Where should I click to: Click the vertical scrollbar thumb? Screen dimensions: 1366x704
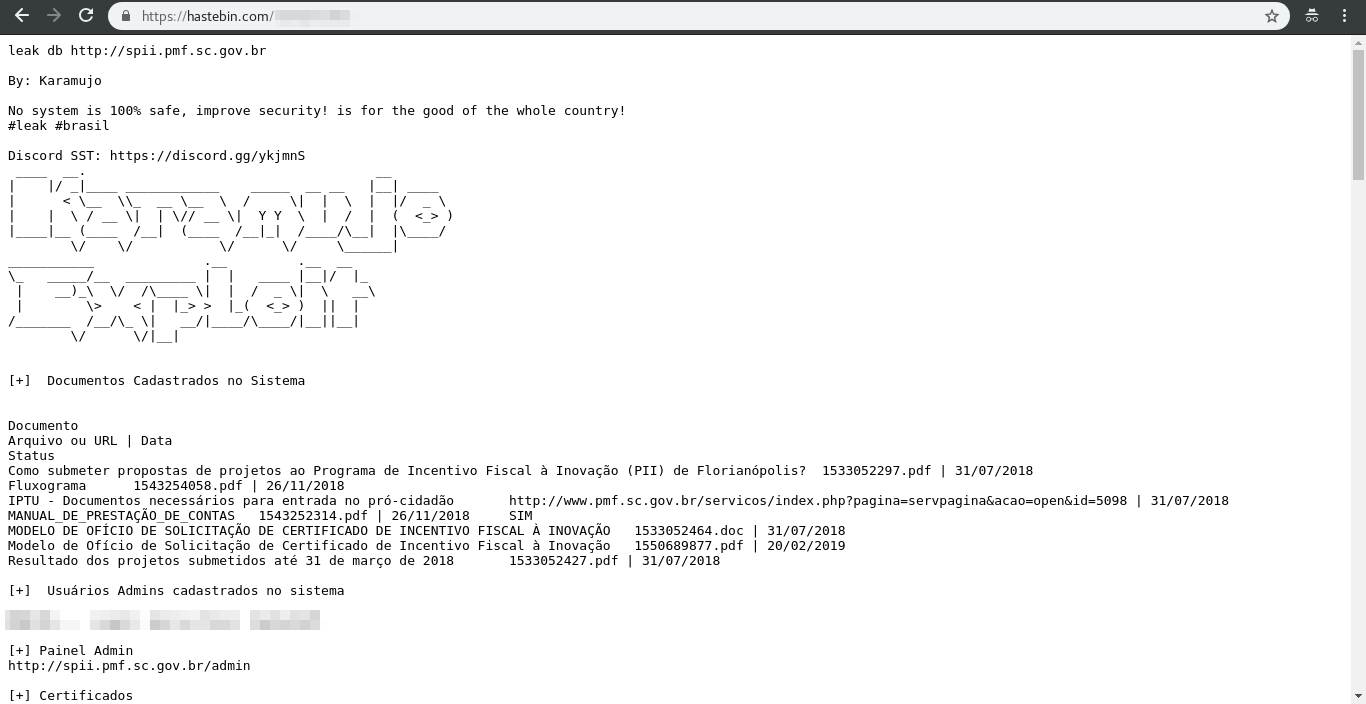point(1358,113)
